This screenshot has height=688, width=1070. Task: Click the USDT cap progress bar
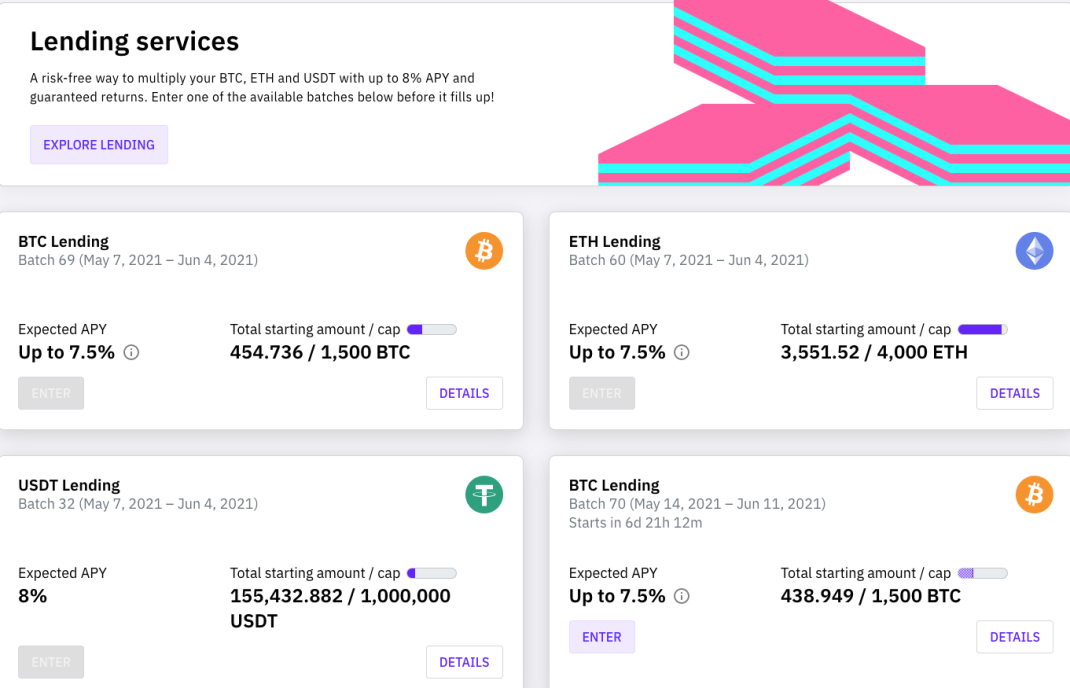(432, 573)
